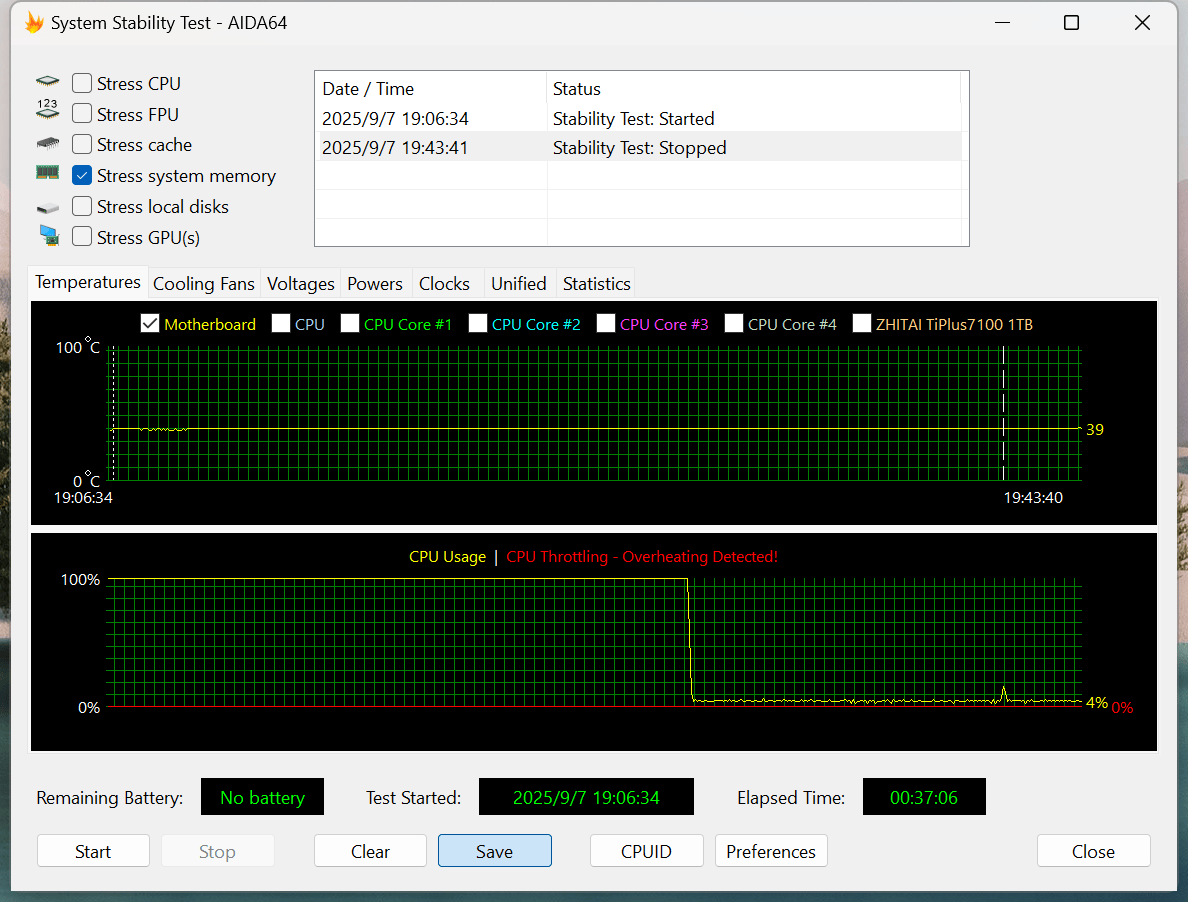Click the Start button
Screen dimensions: 1188x902
[93, 851]
